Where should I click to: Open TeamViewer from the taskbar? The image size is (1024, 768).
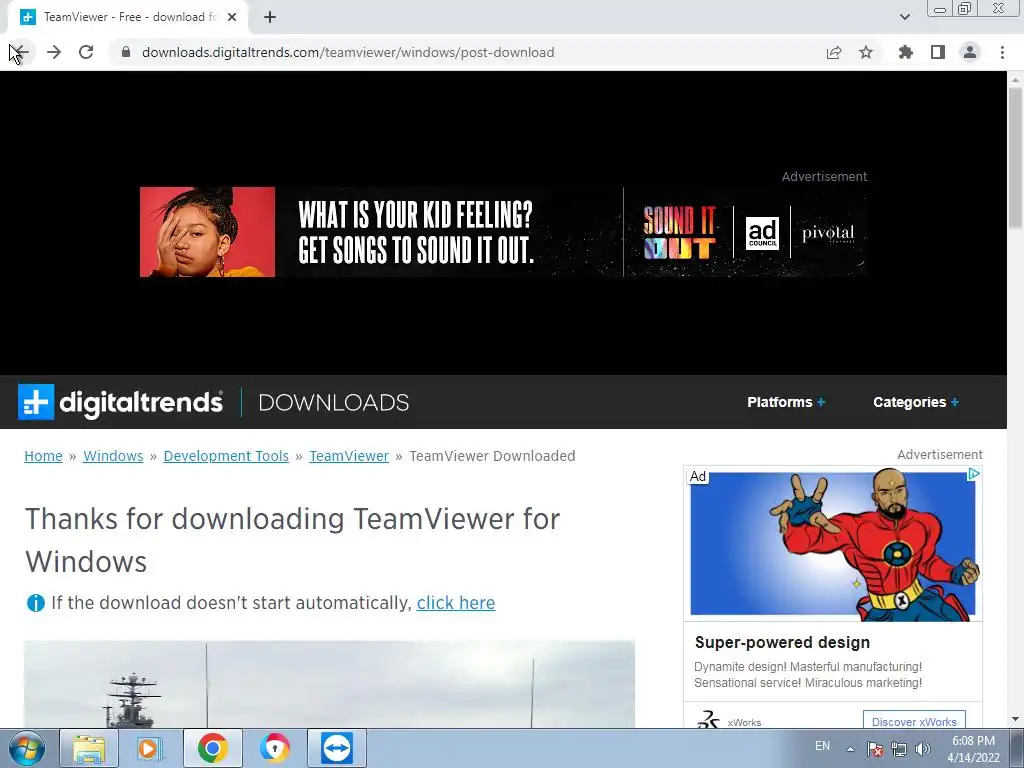[336, 748]
